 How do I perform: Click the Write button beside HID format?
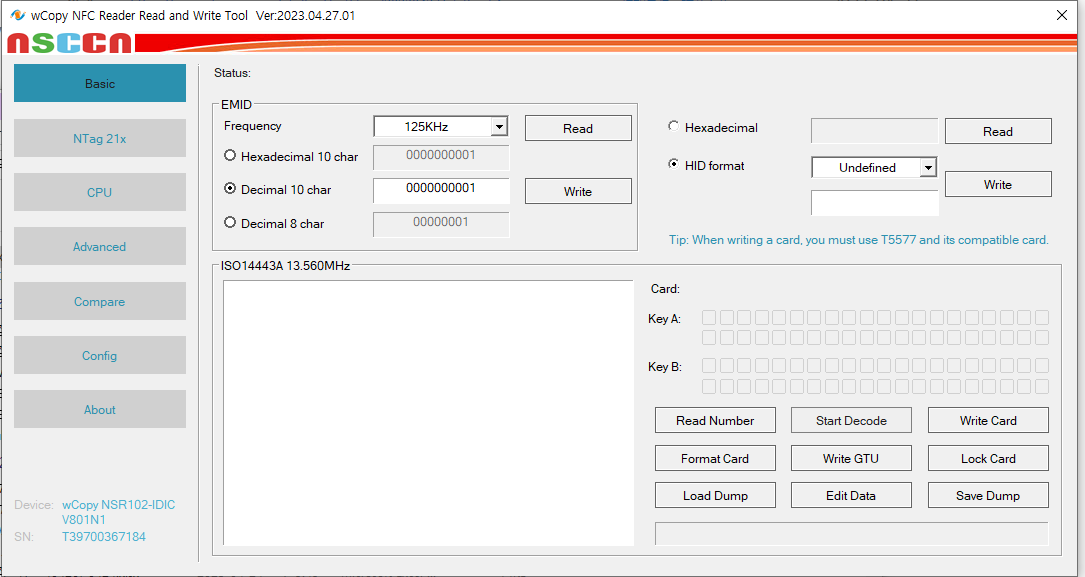pos(998,184)
